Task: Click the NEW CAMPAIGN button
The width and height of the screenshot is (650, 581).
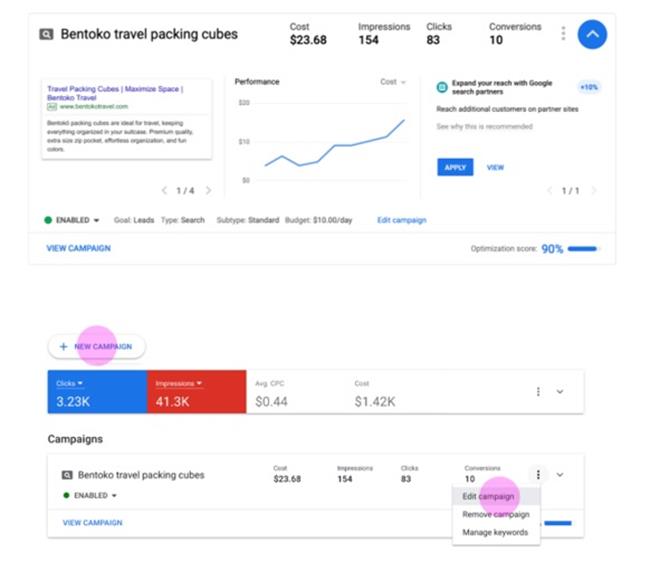Action: pyautogui.click(x=97, y=346)
